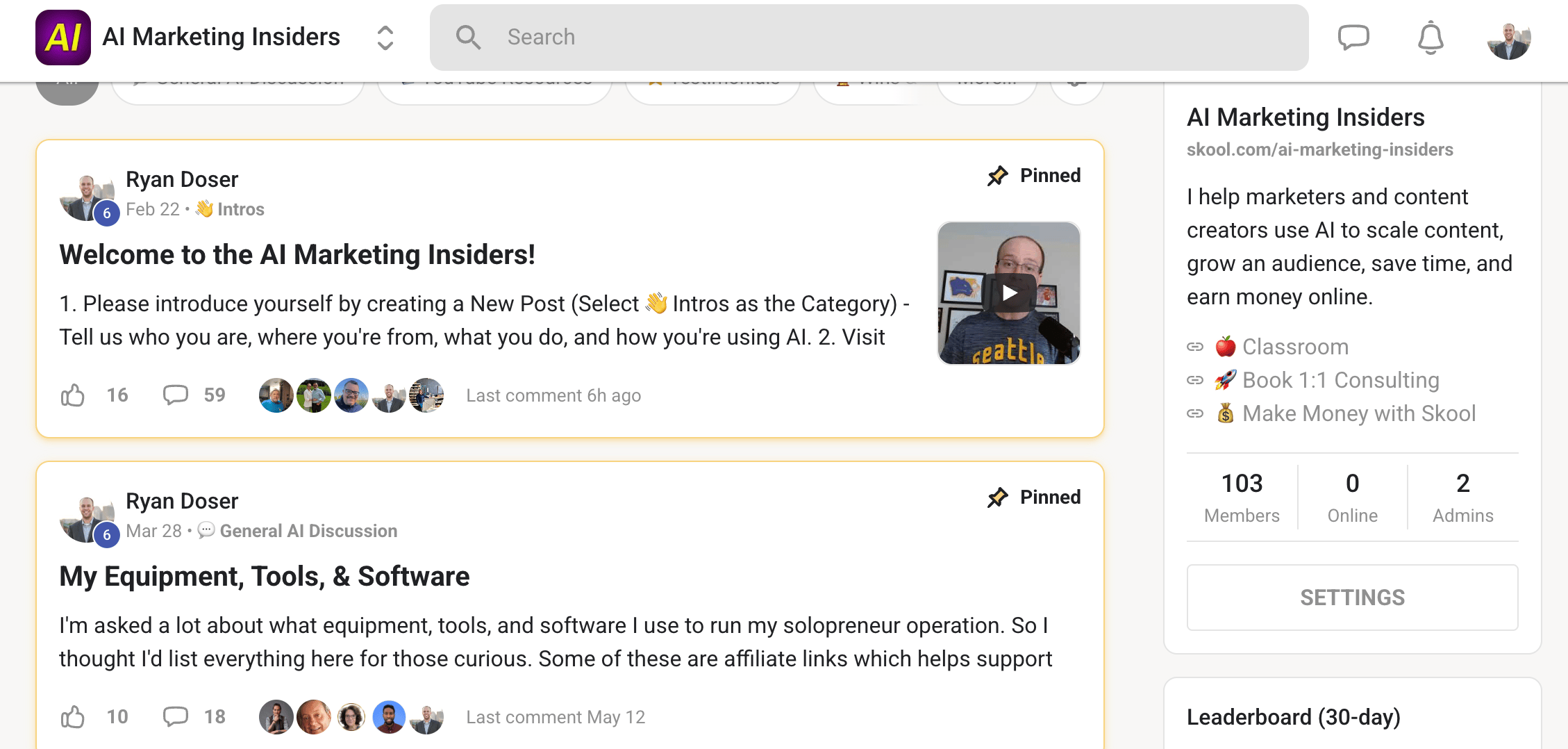Play the Welcome post video thumbnail
The image size is (1568, 749).
1009,293
